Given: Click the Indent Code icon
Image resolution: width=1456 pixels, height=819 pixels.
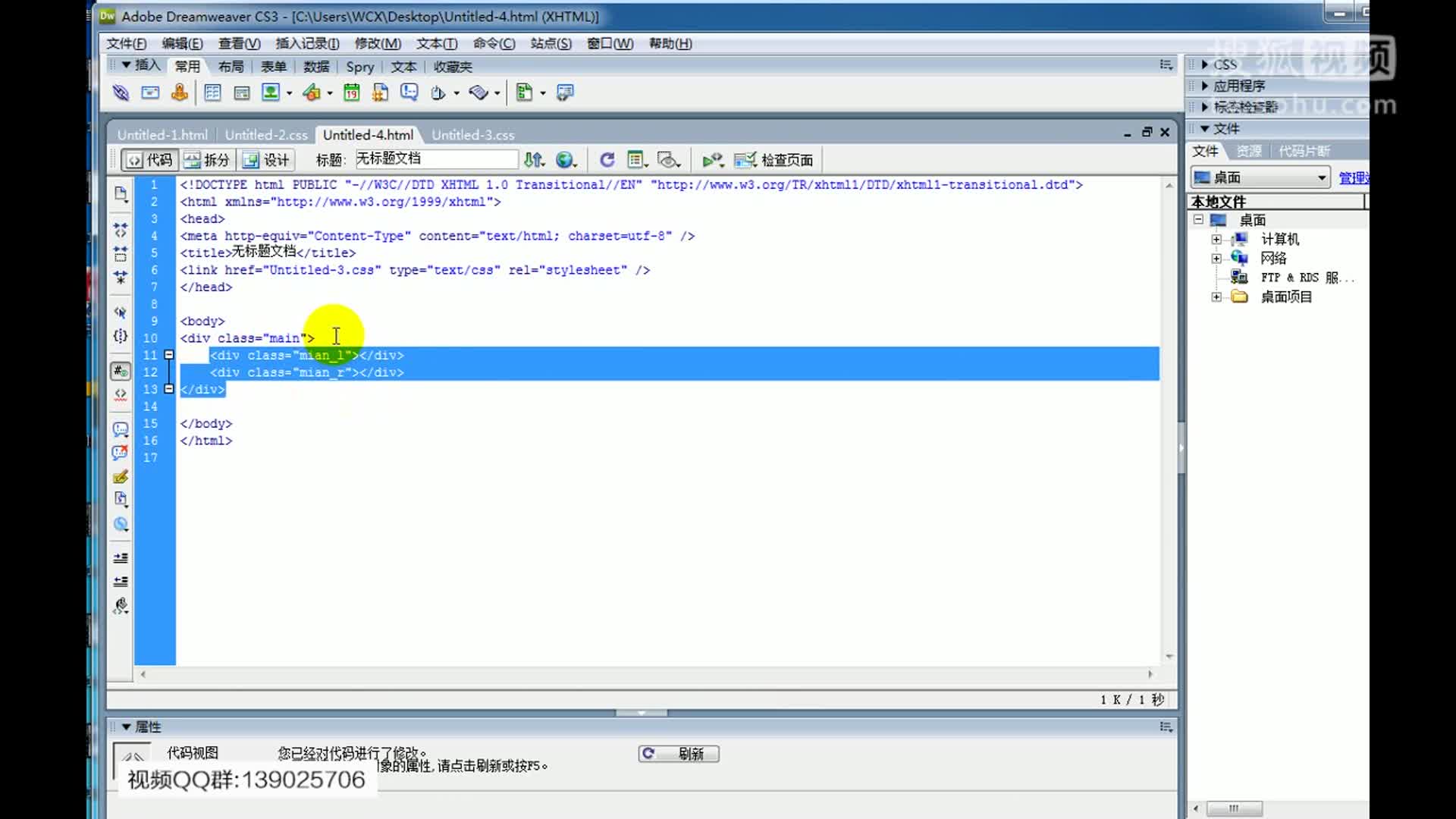Looking at the screenshot, I should (x=121, y=557).
